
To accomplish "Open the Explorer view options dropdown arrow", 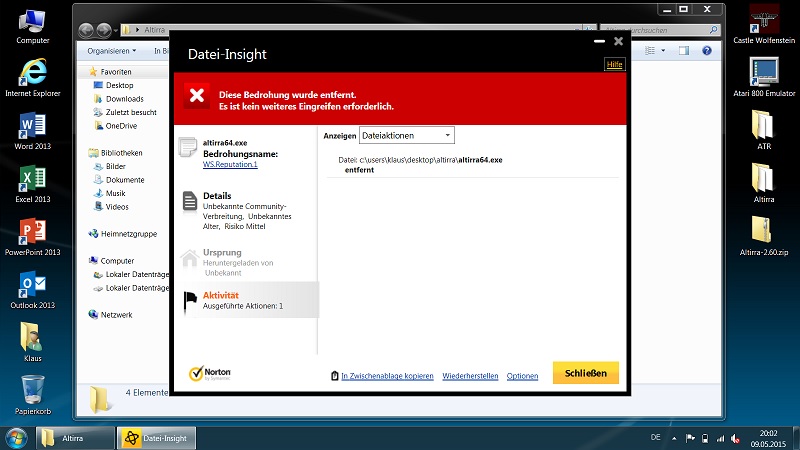I will [663, 51].
